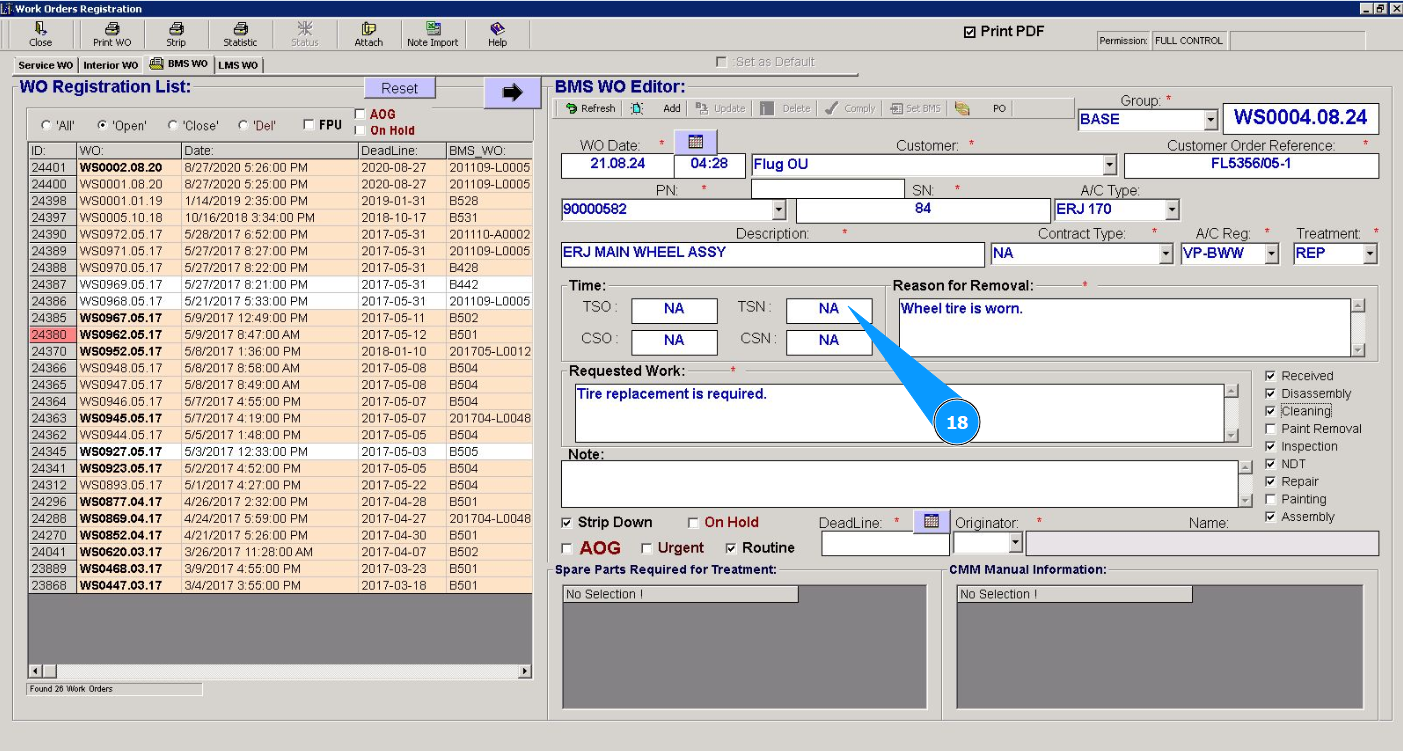Screen dimensions: 1403x751
Task: Select the 'All' radio button filter
Action: [46, 126]
